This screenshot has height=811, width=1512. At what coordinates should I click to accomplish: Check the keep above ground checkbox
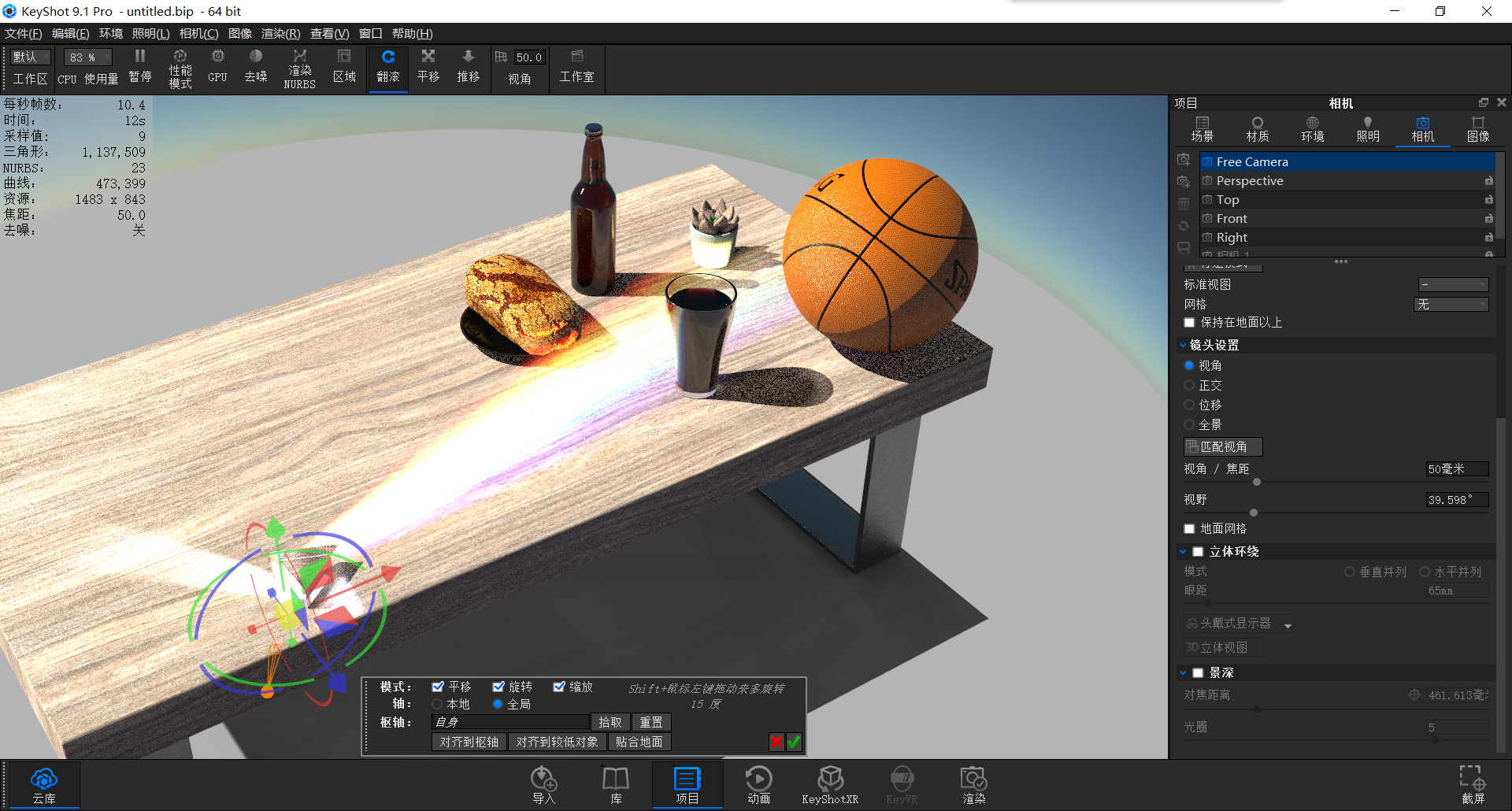(1189, 323)
